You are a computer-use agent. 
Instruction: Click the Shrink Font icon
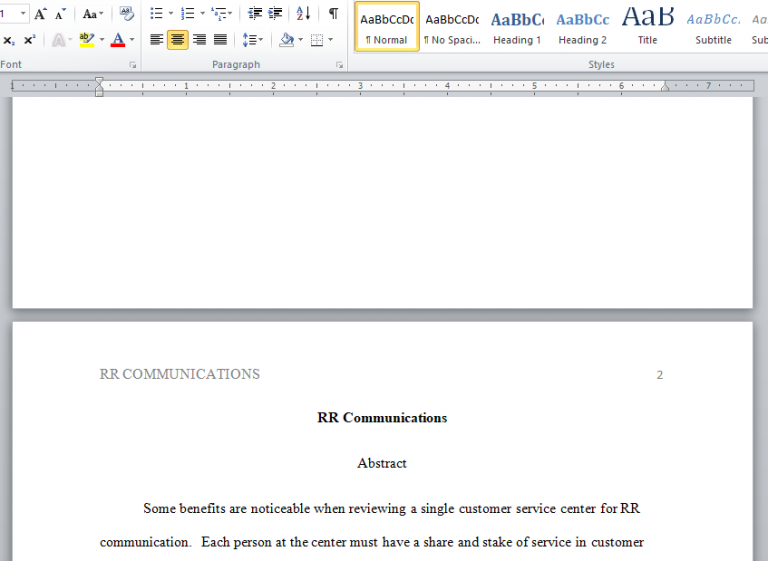point(60,14)
